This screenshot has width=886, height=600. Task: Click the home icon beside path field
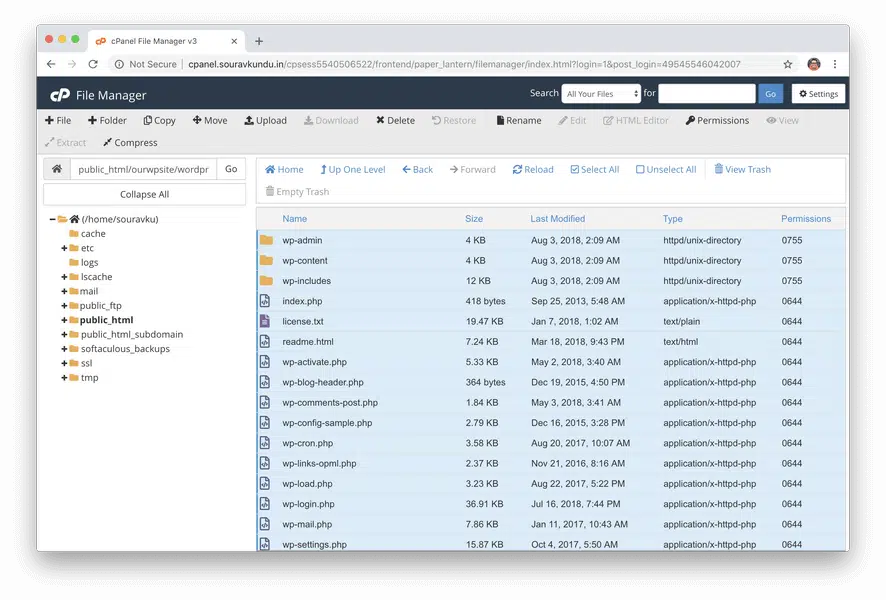coord(57,169)
